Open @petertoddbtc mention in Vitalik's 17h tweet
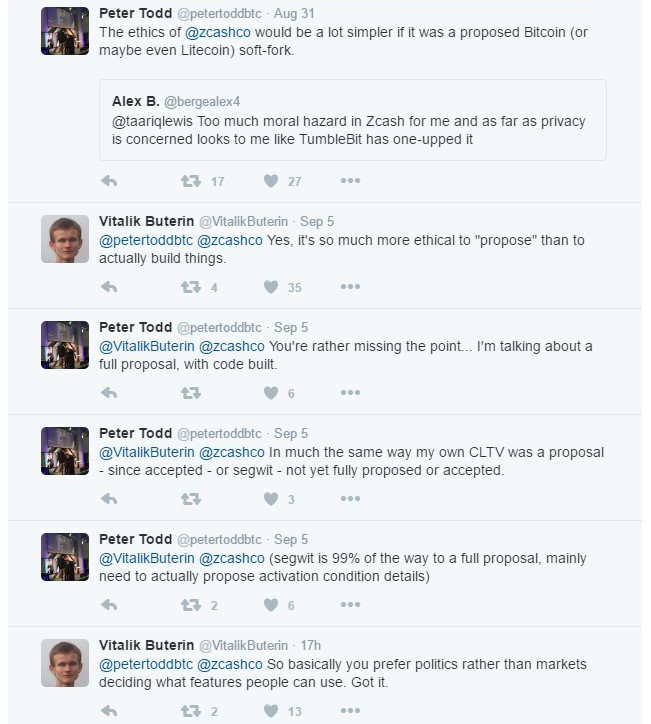This screenshot has height=724, width=651. click(x=146, y=664)
